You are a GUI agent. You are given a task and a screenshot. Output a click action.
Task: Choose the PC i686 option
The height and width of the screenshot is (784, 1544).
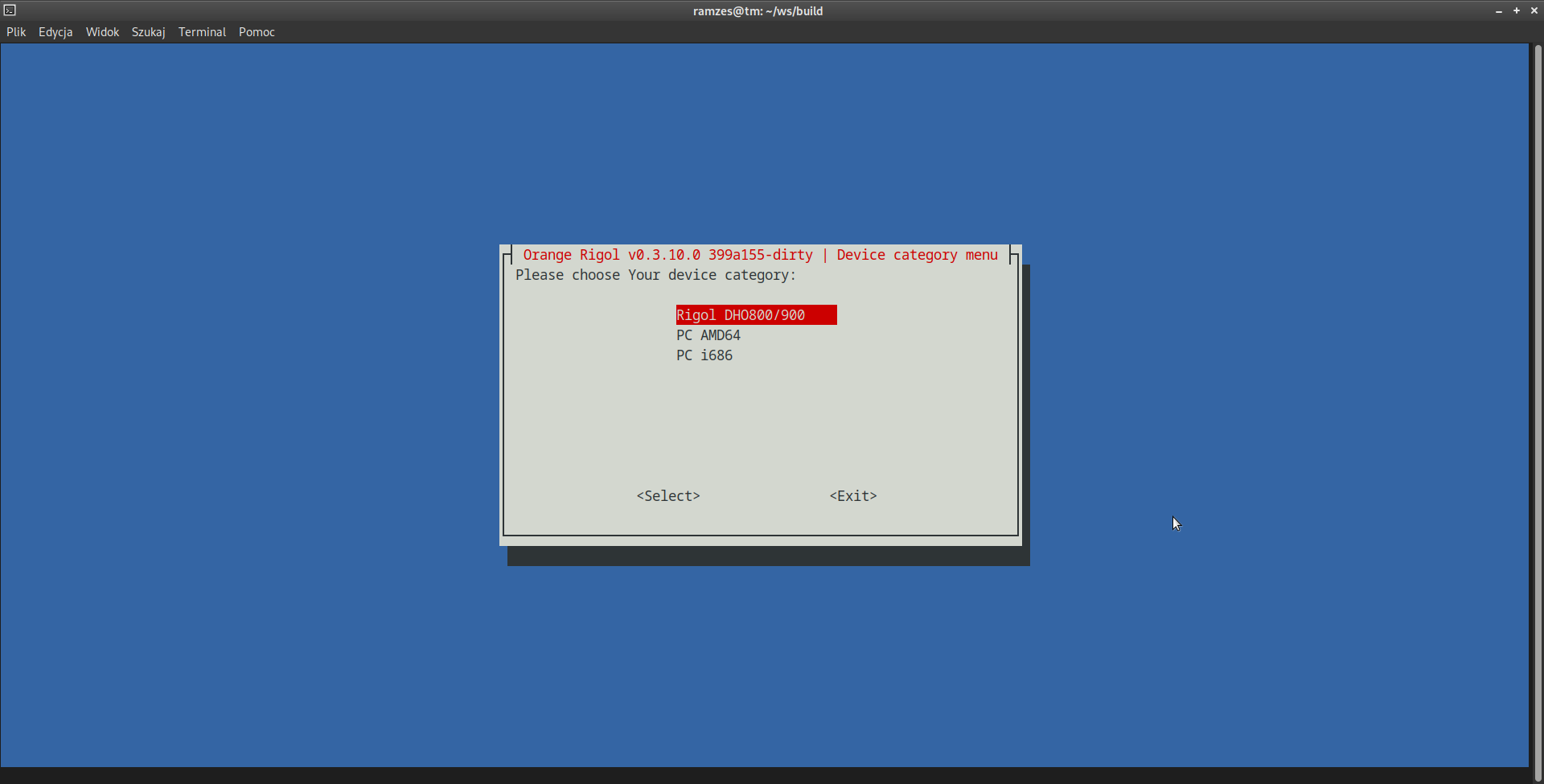[704, 355]
